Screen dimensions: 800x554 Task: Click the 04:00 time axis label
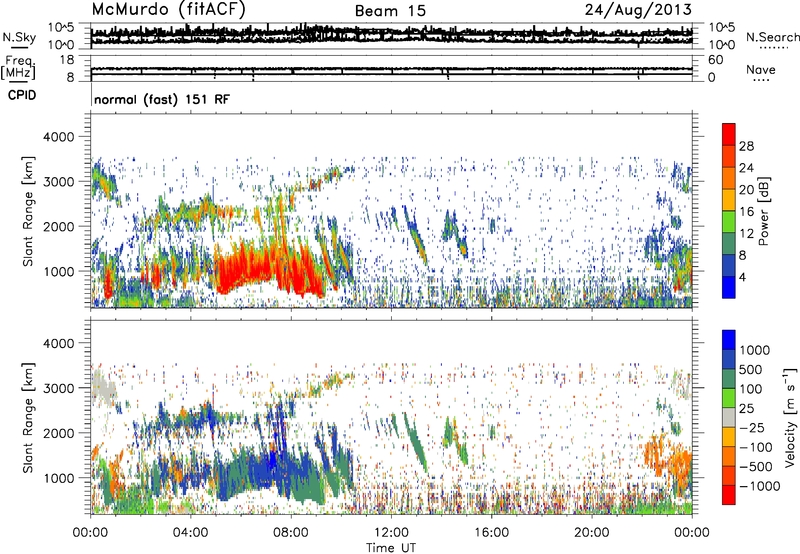pyautogui.click(x=190, y=533)
